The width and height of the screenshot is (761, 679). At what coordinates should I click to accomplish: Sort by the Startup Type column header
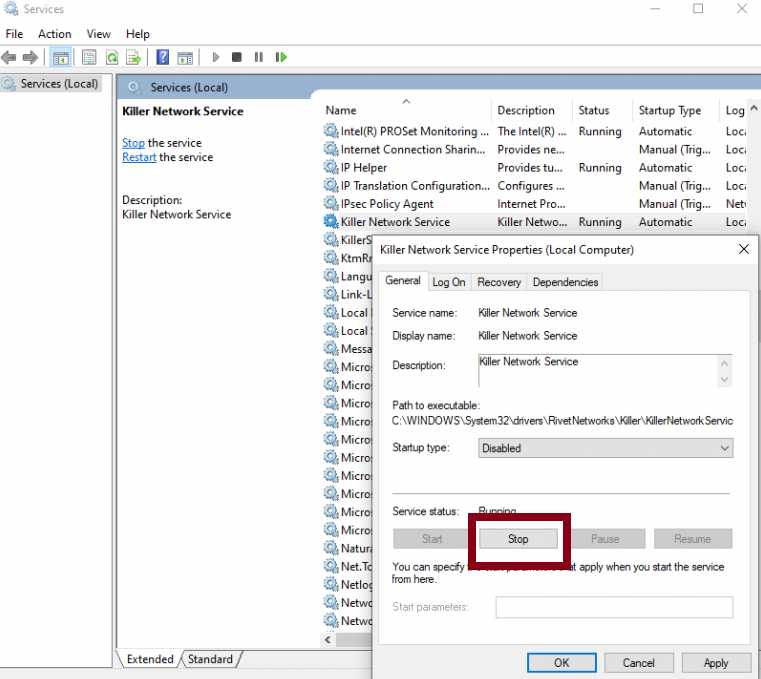[676, 110]
